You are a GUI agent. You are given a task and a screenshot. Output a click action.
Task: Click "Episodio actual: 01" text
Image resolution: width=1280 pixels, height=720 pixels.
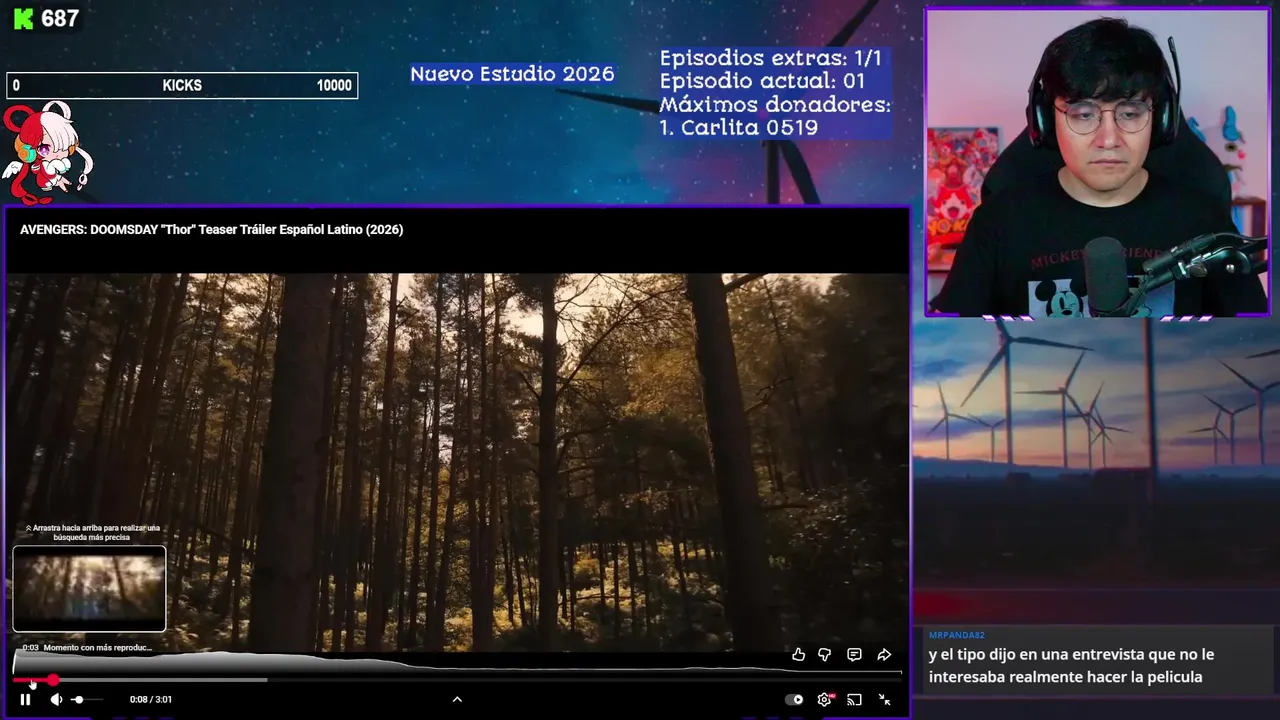[762, 81]
